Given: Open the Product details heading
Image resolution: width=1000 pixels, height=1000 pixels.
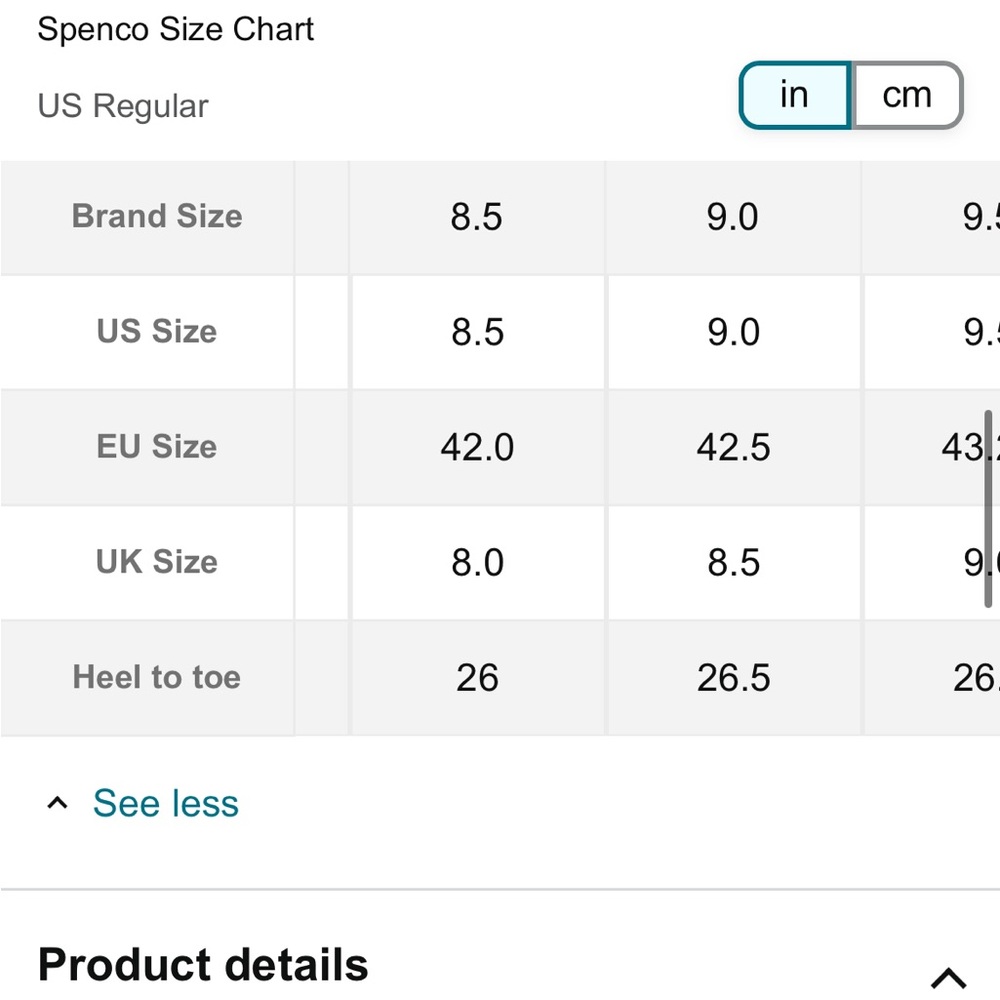Looking at the screenshot, I should click(x=203, y=964).
